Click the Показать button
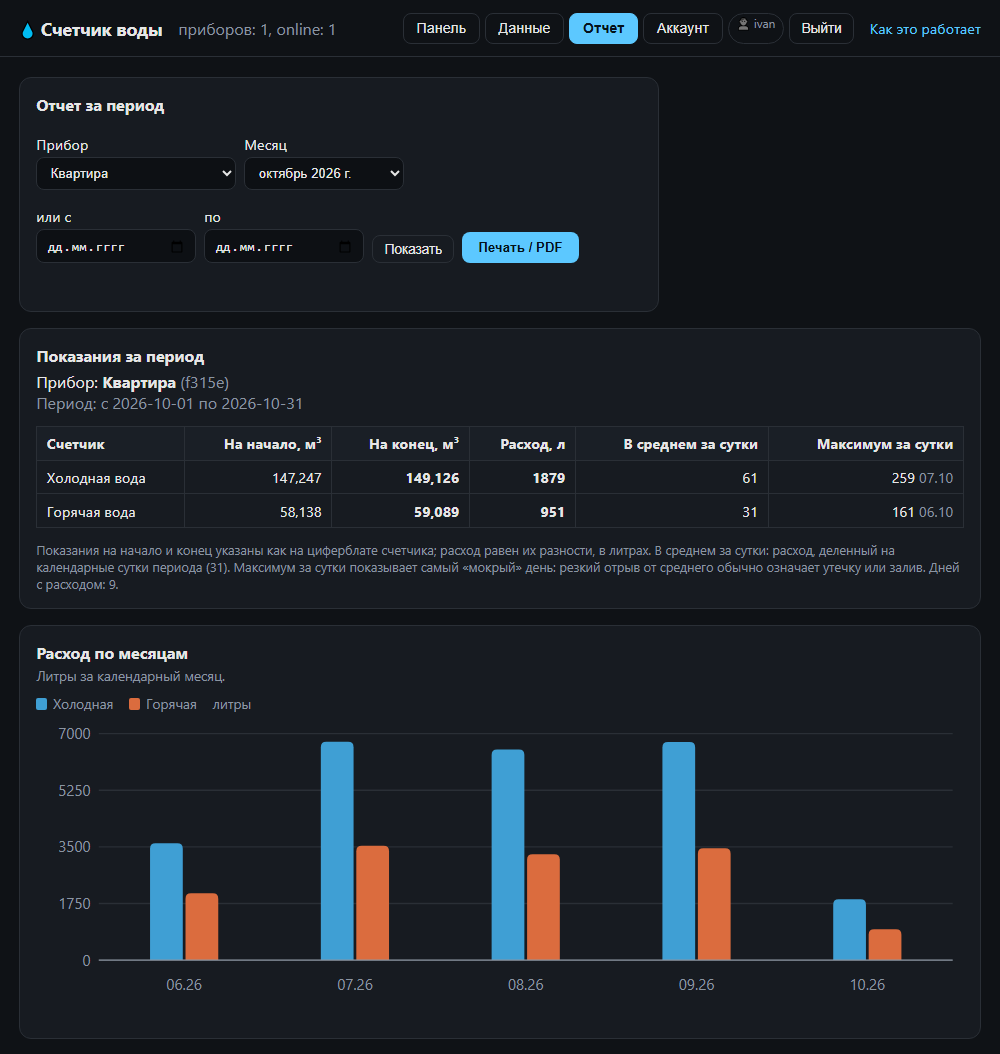Screen dimensions: 1000x1054 pyautogui.click(x=413, y=249)
